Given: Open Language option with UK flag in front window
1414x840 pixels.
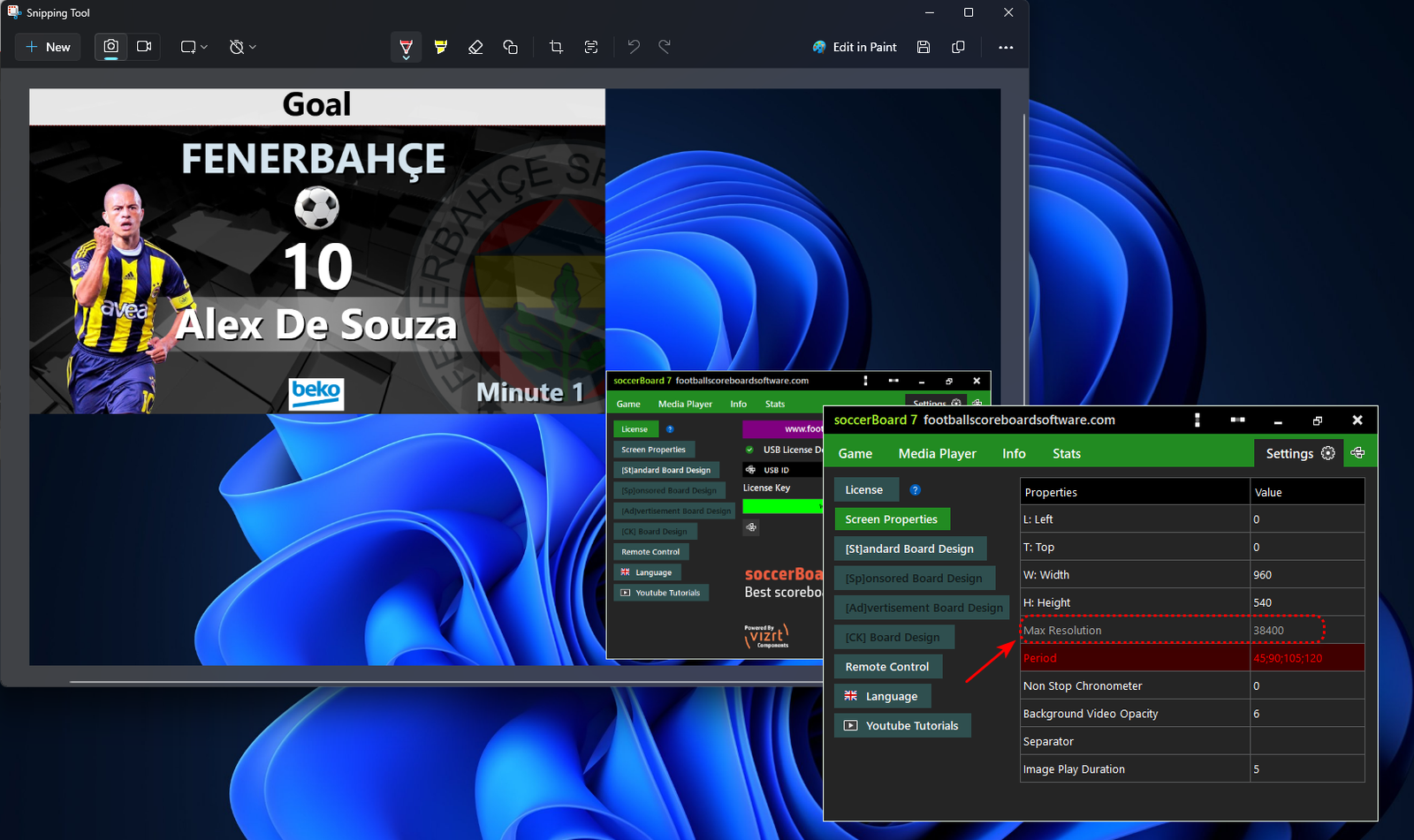Looking at the screenshot, I should coord(882,696).
